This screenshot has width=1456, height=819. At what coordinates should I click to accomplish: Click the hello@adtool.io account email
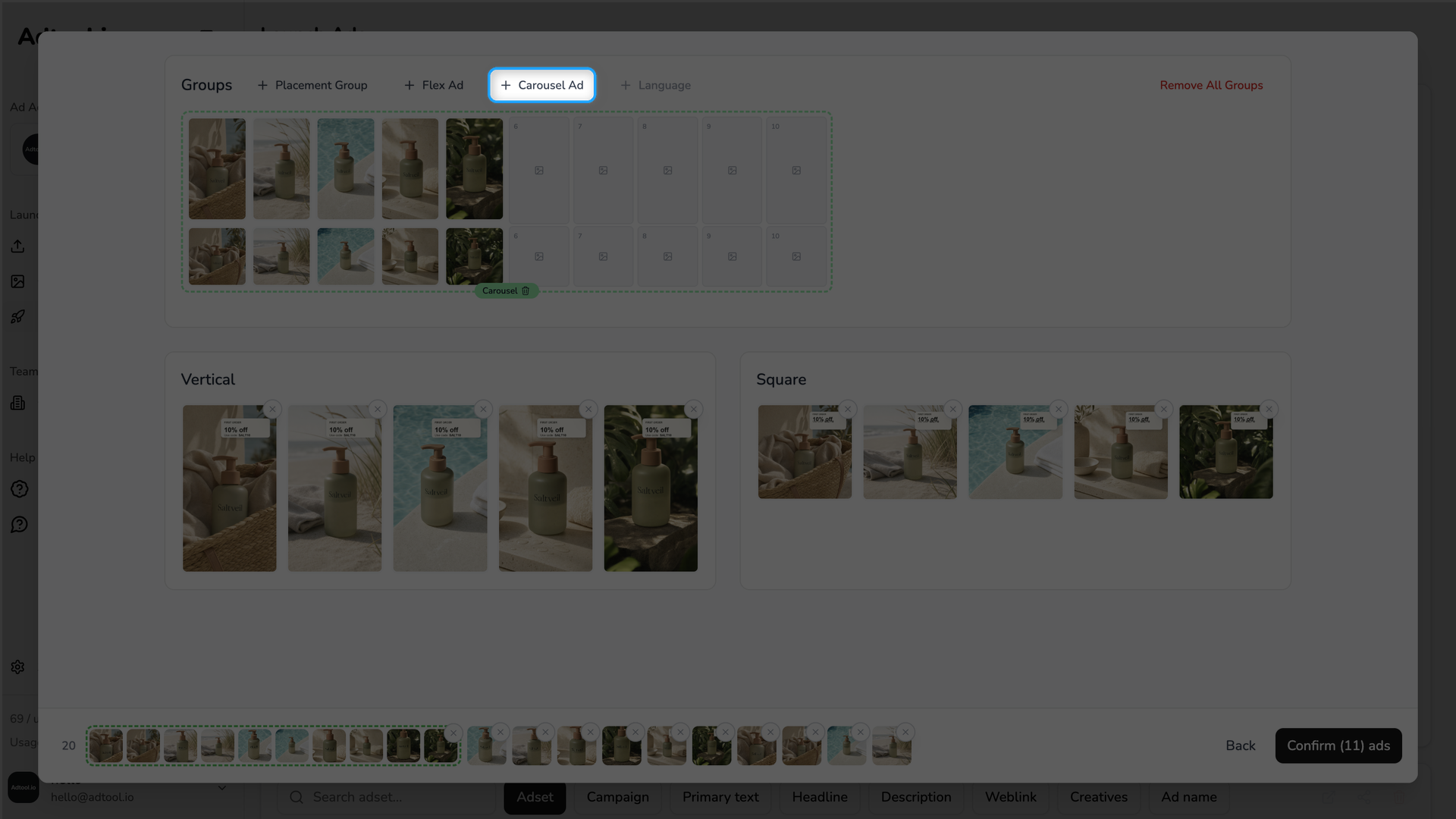(93, 798)
